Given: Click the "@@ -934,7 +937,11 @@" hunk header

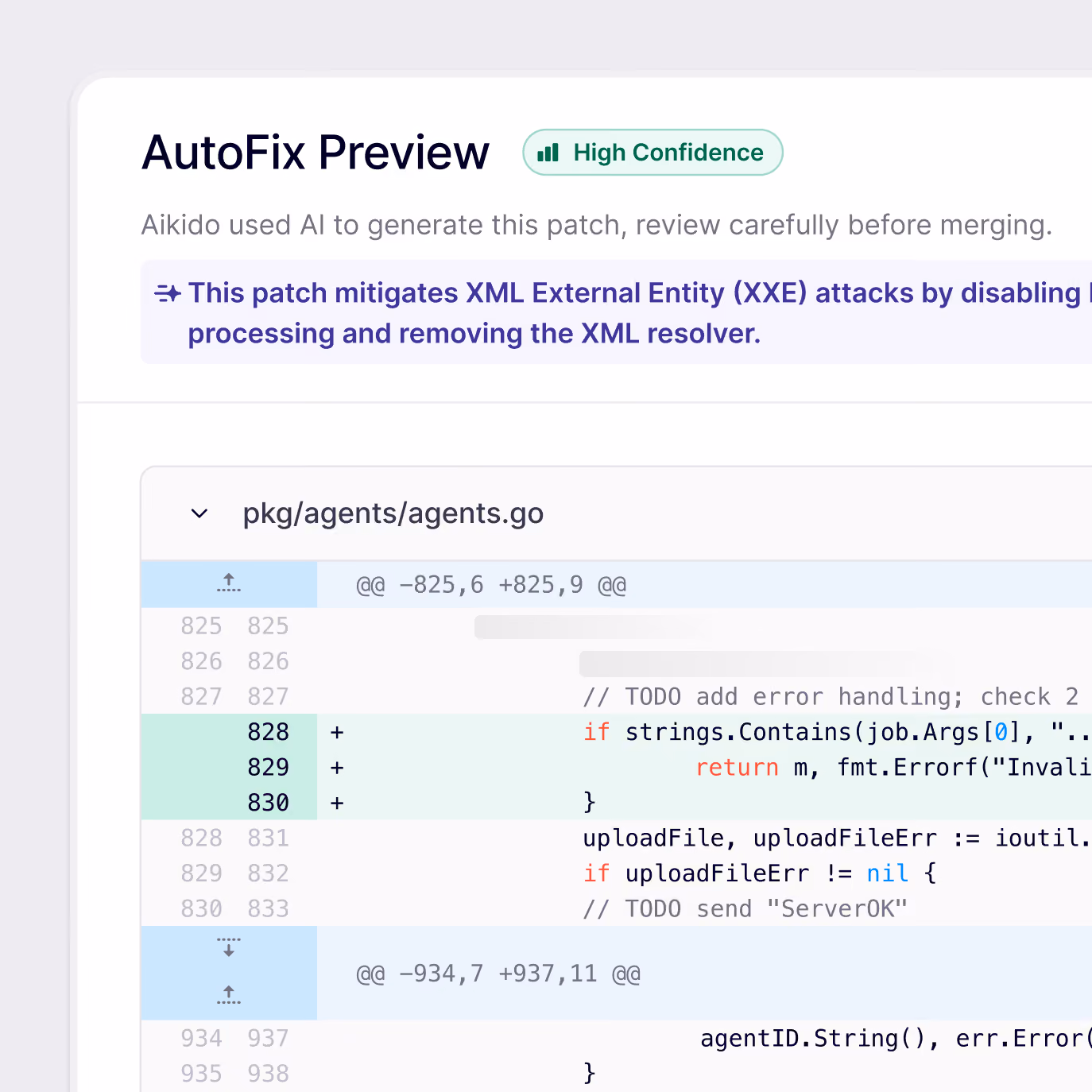Looking at the screenshot, I should (x=498, y=974).
